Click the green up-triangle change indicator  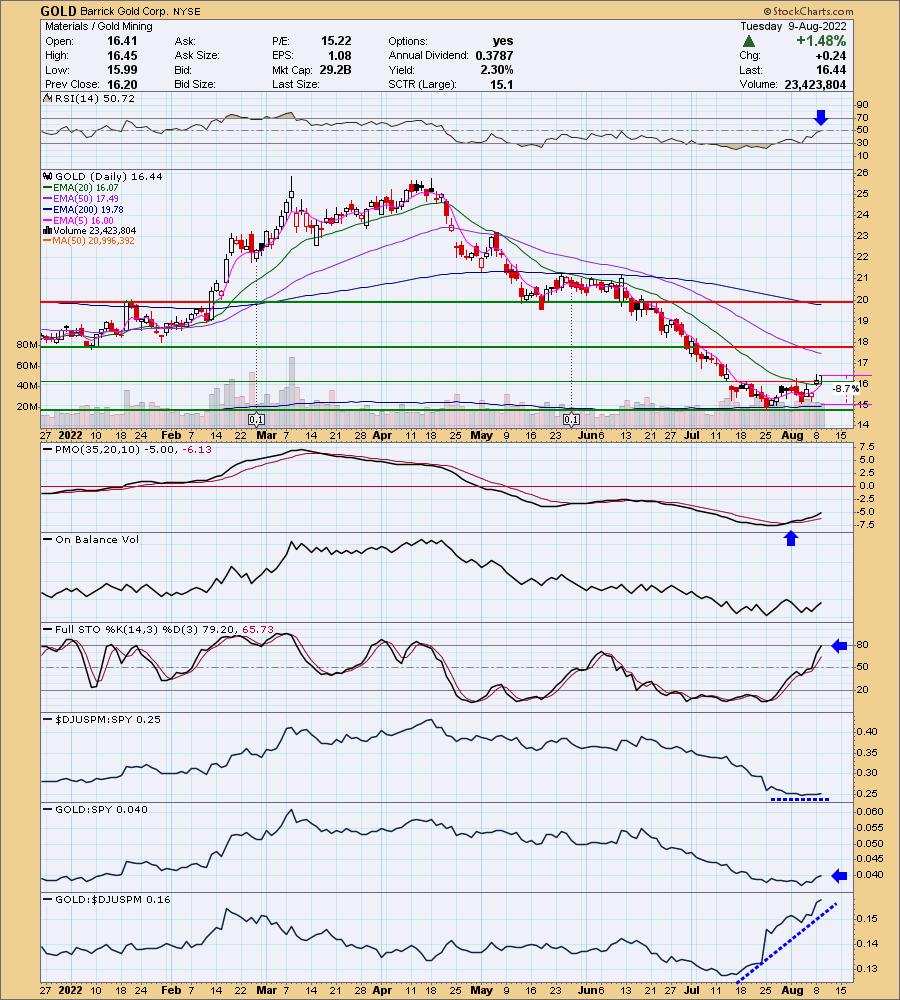tap(749, 41)
